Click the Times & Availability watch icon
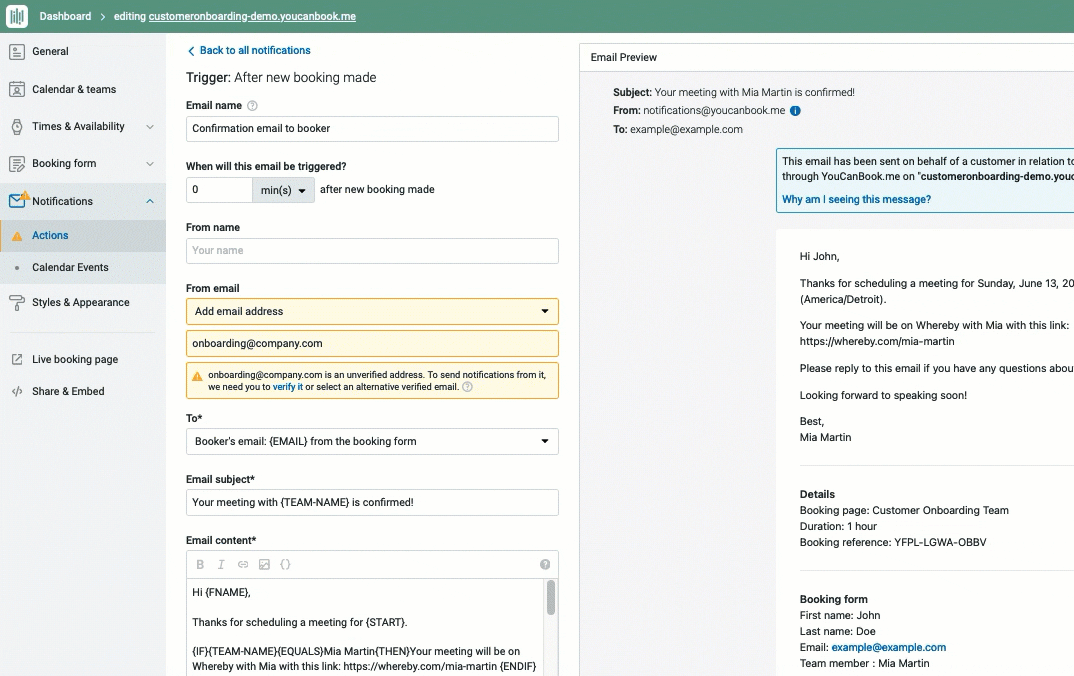Image resolution: width=1074 pixels, height=676 pixels. point(16,127)
